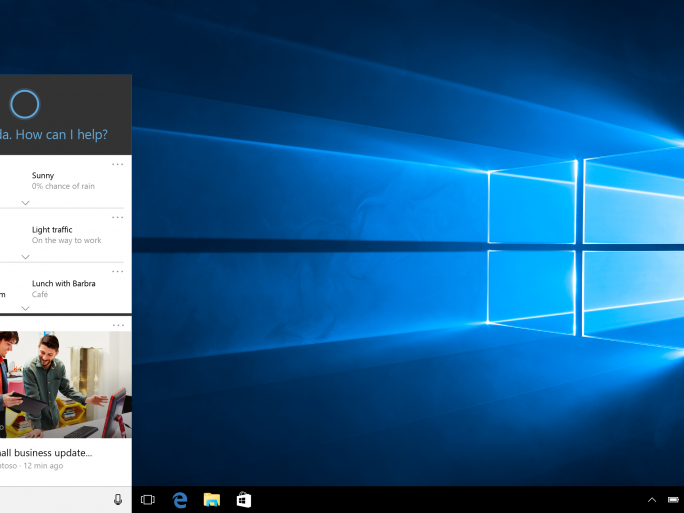Open more options for the Light traffic card
The image size is (684, 513).
[117, 217]
